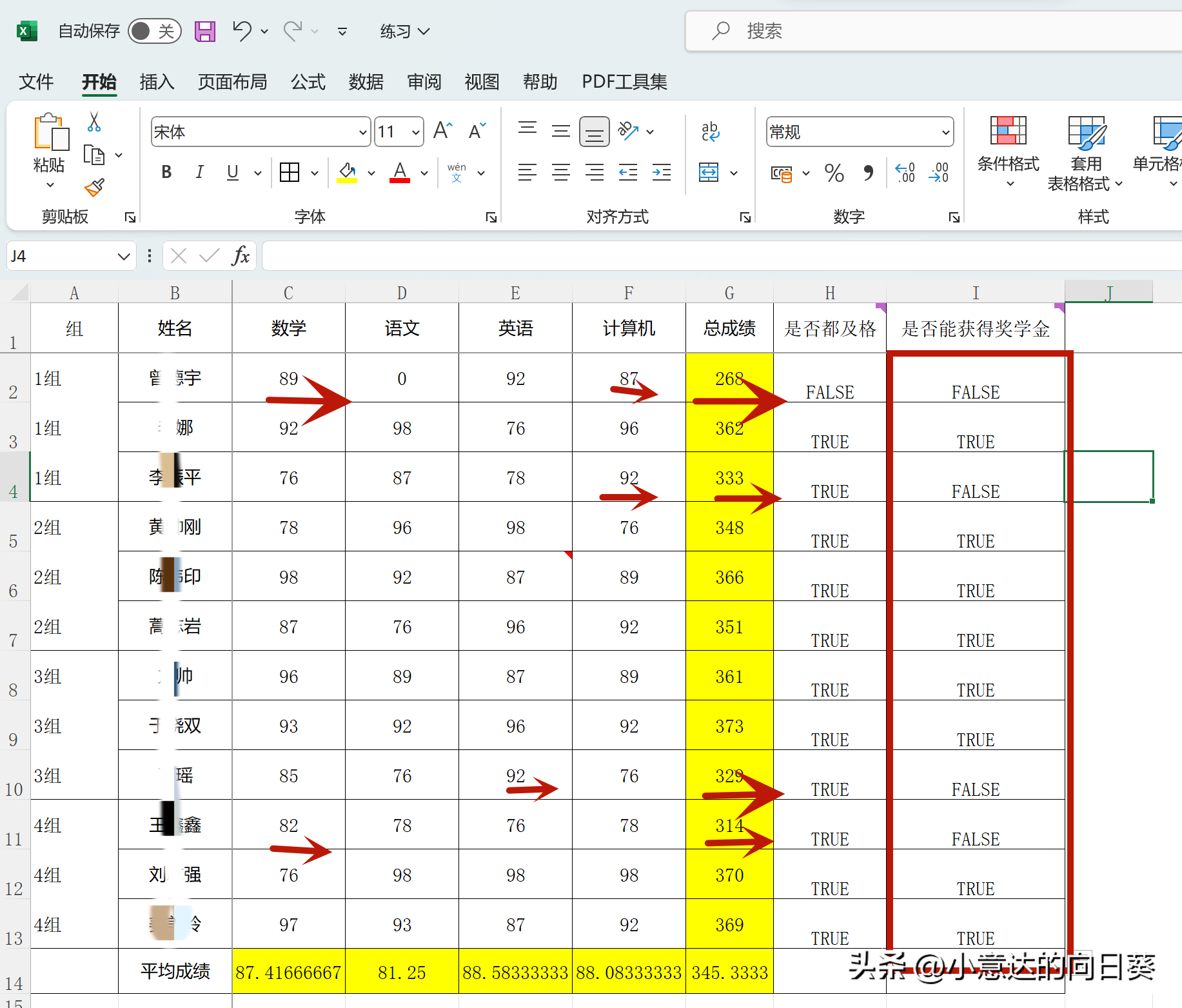Increase indent of cell content
This screenshot has width=1182, height=1008.
(662, 172)
